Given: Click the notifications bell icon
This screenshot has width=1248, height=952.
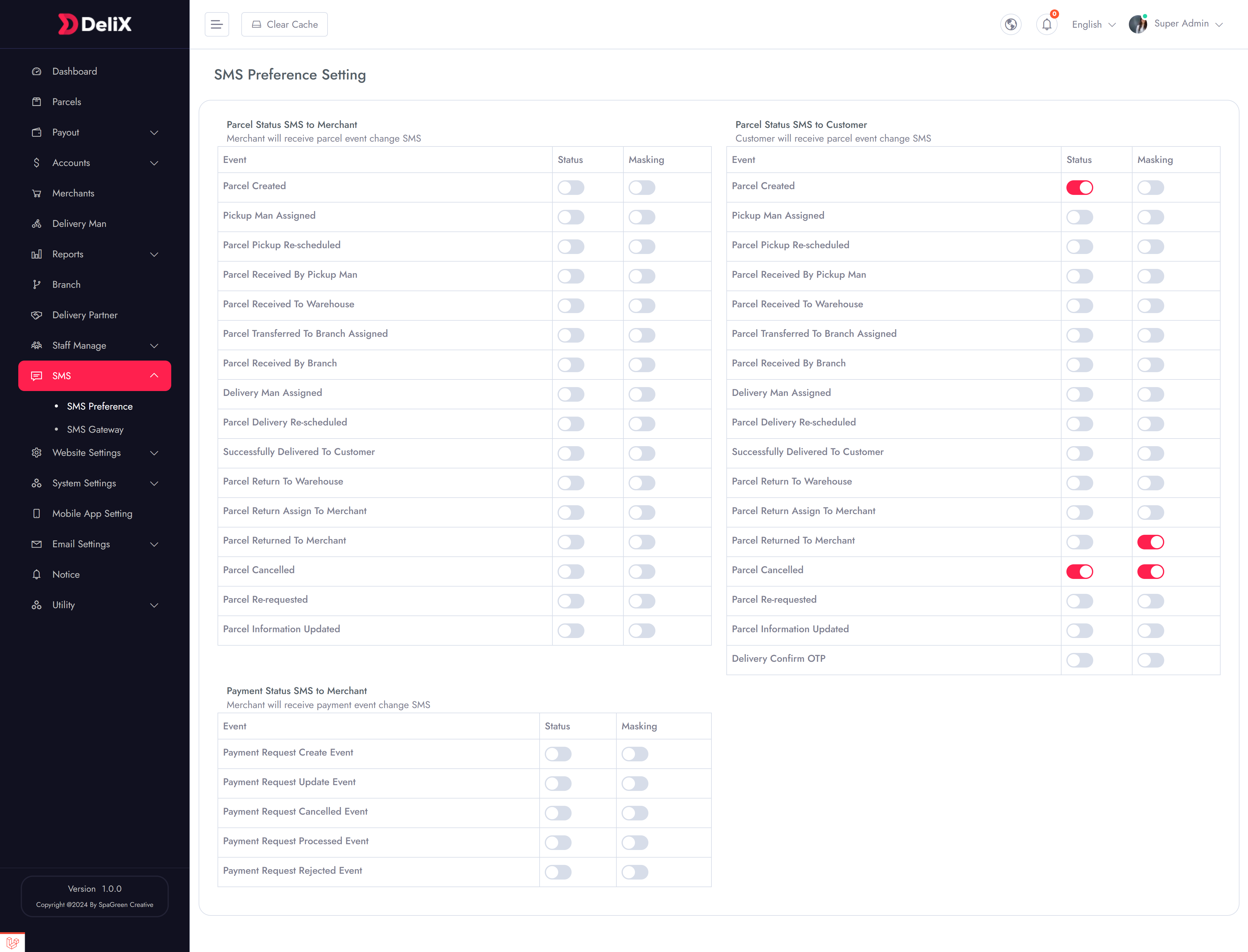Looking at the screenshot, I should coord(1046,24).
